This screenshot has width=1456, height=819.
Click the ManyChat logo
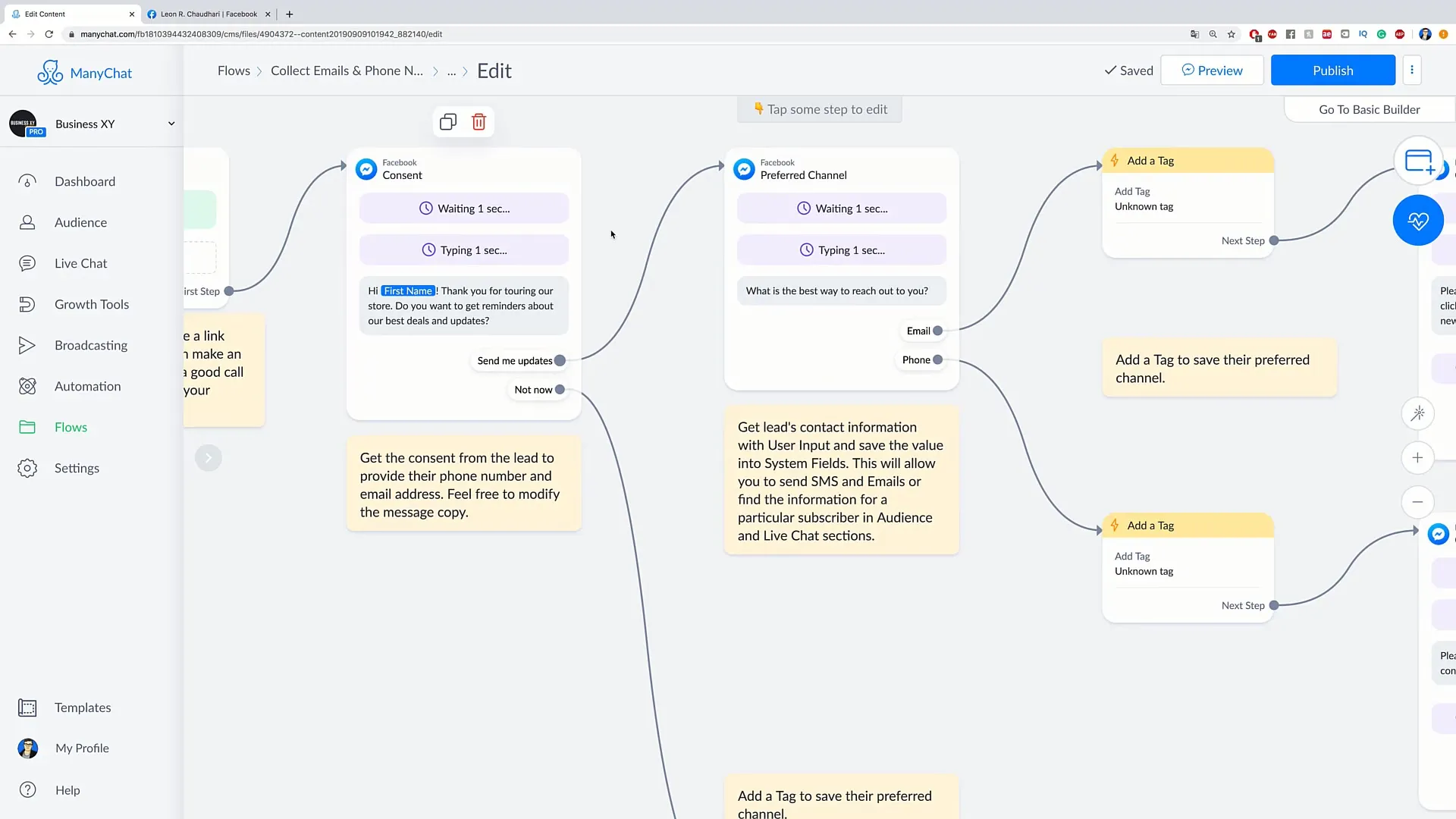(84, 73)
